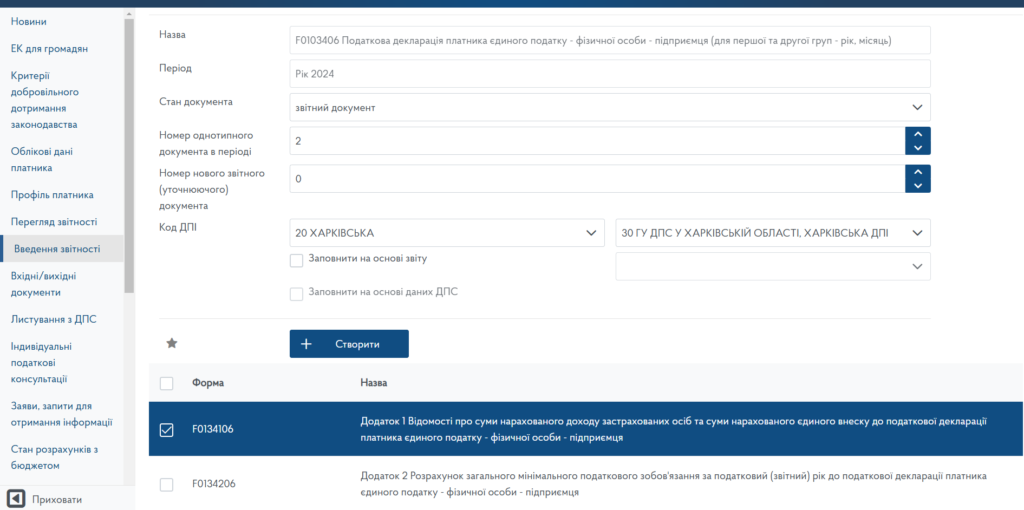This screenshot has width=1024, height=510.
Task: Decrease Номер нового звітного документа down arrow
Action: (917, 186)
